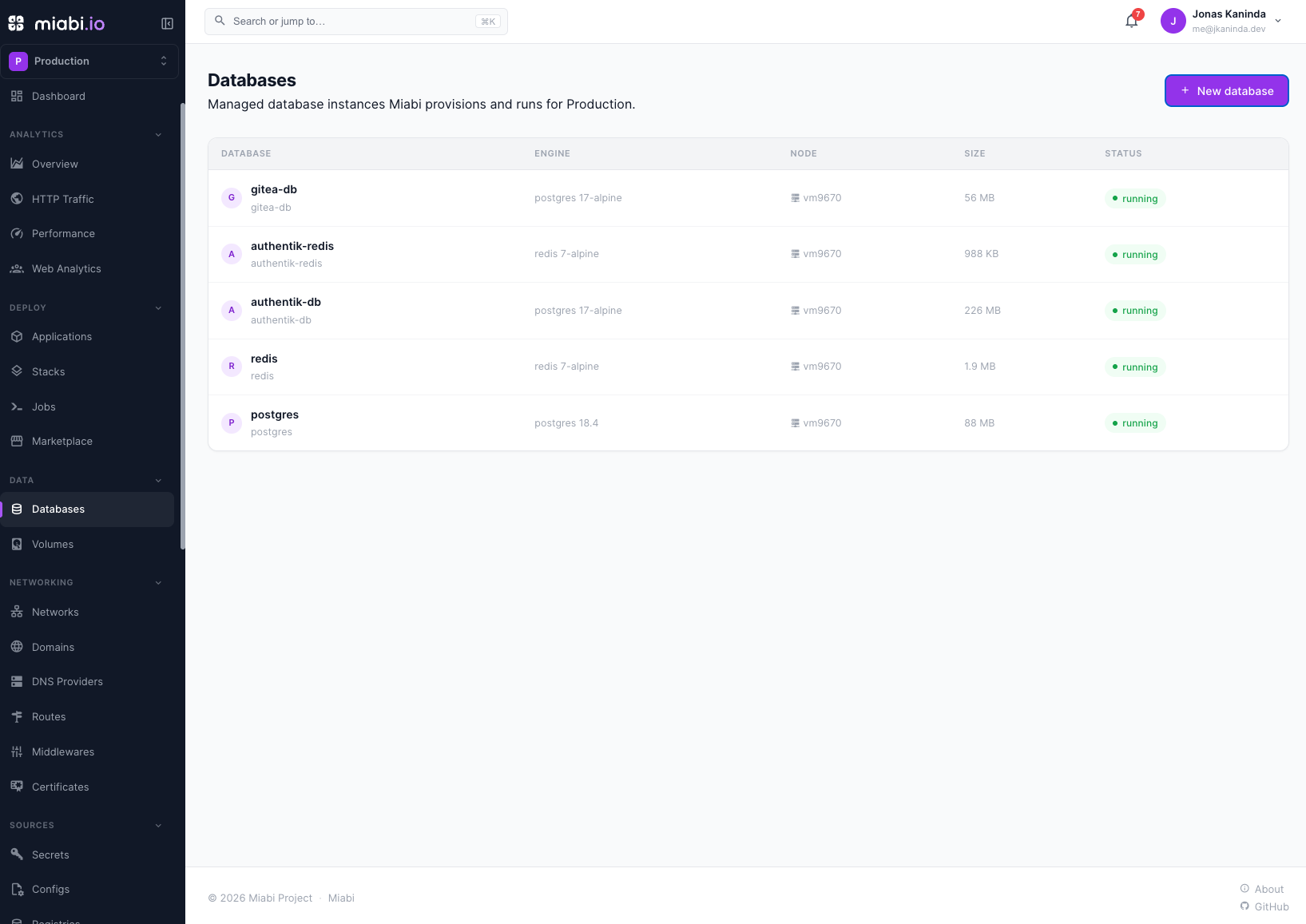The image size is (1306, 924).
Task: Open the authentik-redis database name
Action: (x=292, y=246)
